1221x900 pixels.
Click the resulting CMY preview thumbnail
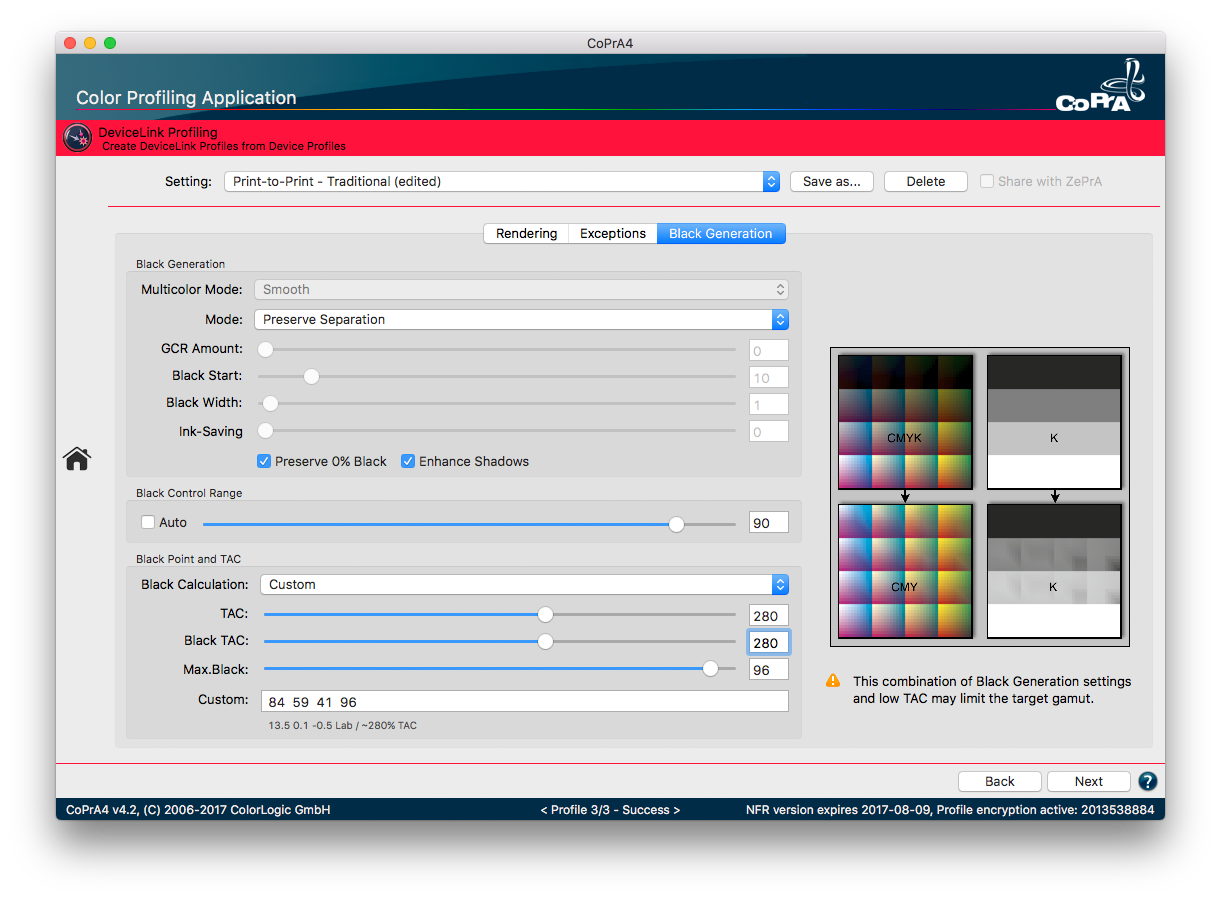(905, 570)
